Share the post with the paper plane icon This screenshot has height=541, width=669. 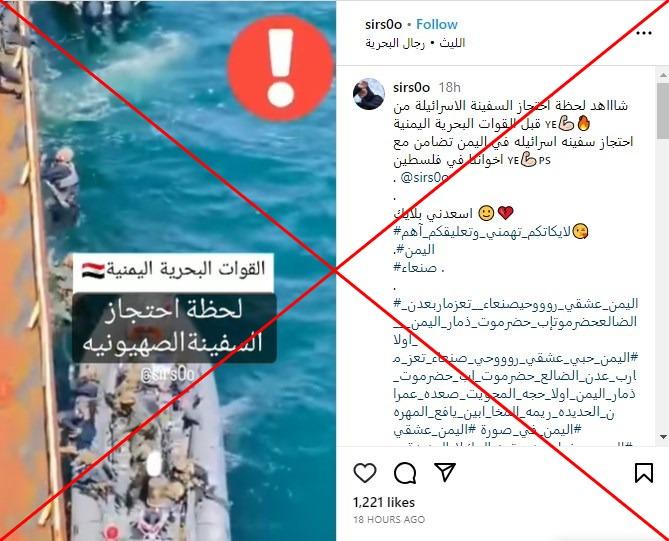click(445, 472)
